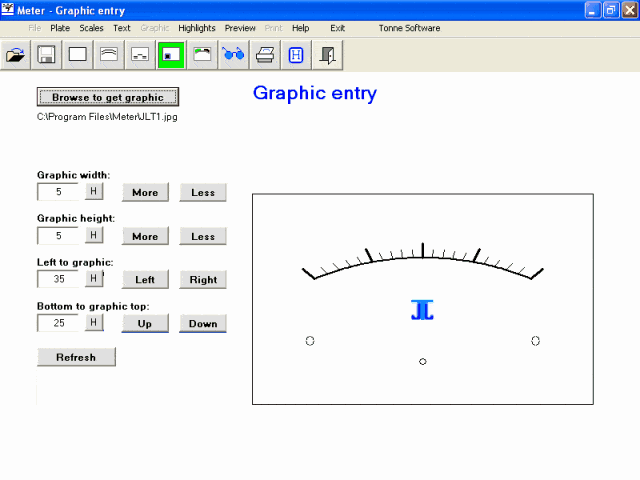Open the Highlights menu
The width and height of the screenshot is (640, 480).
197,28
